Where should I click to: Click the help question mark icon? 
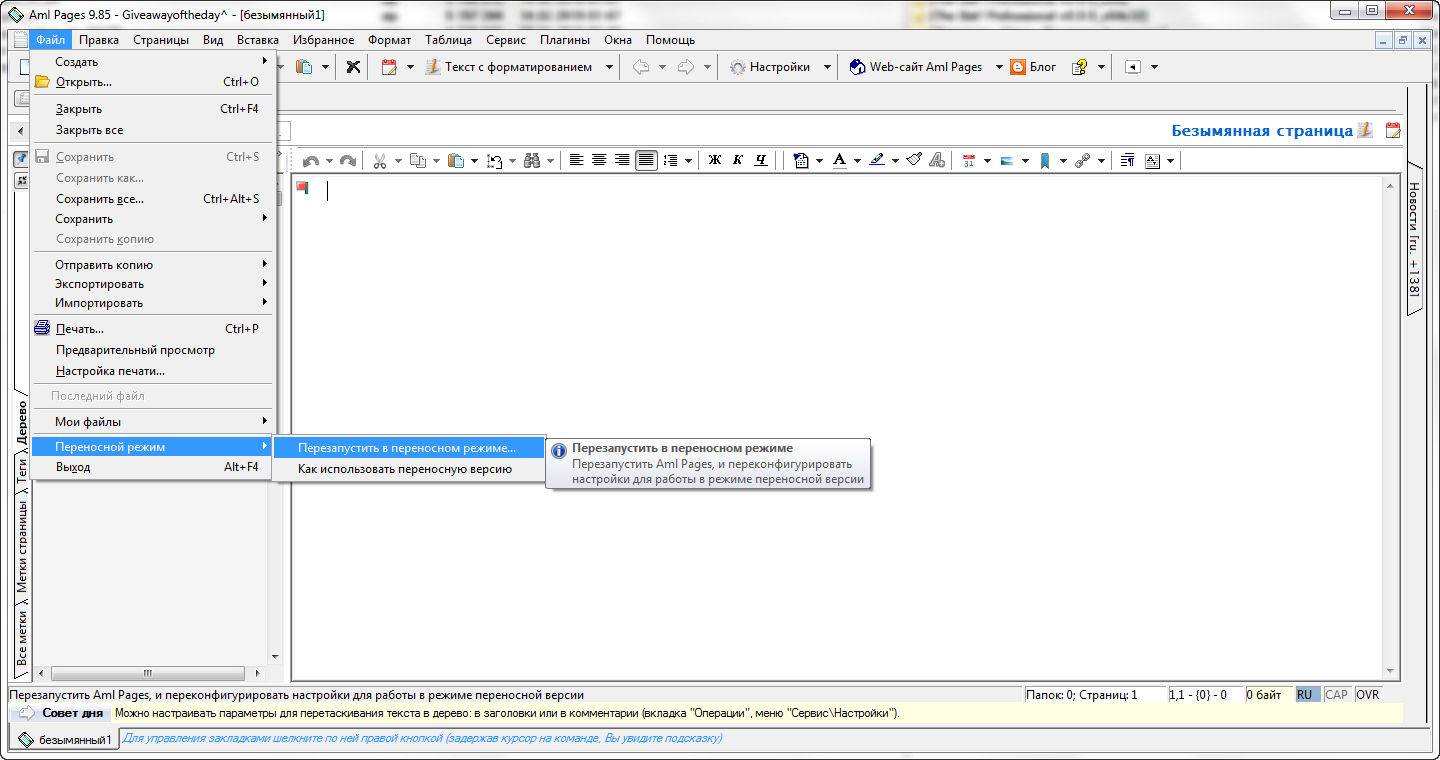point(1080,67)
